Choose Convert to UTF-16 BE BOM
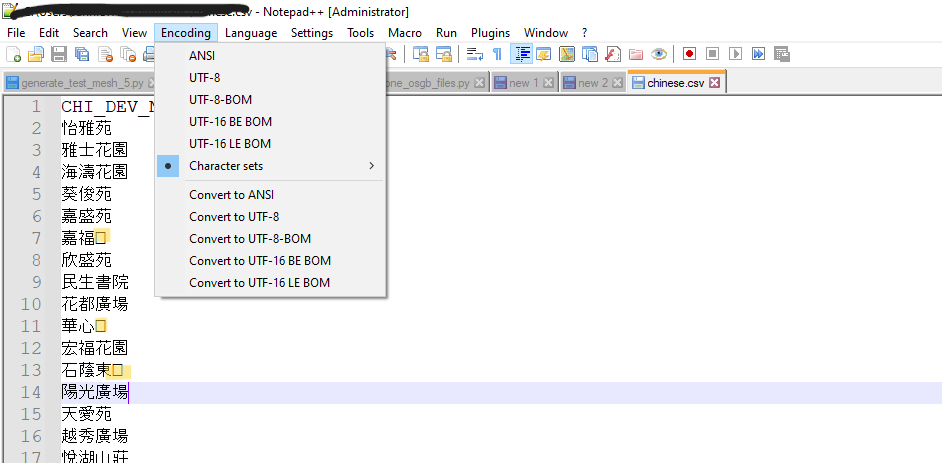This screenshot has width=942, height=463. point(270,261)
